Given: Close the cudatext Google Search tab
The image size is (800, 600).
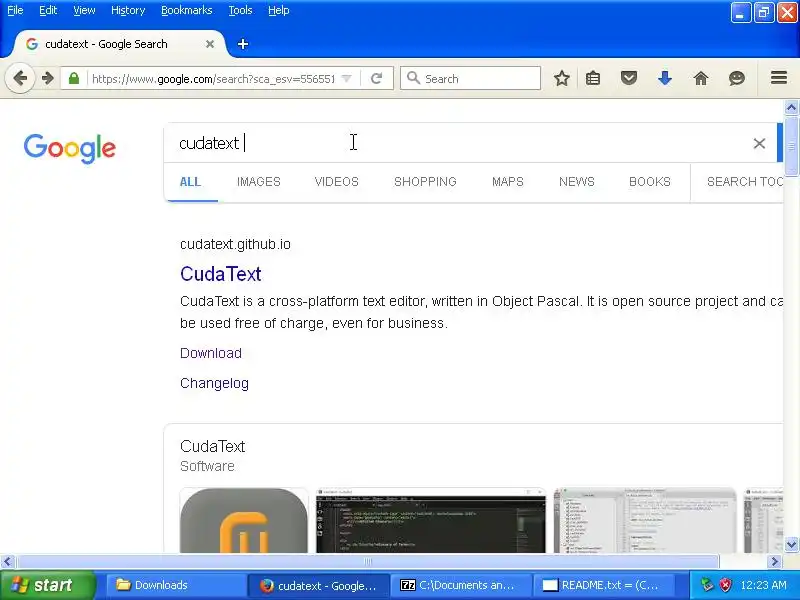Looking at the screenshot, I should 210,44.
